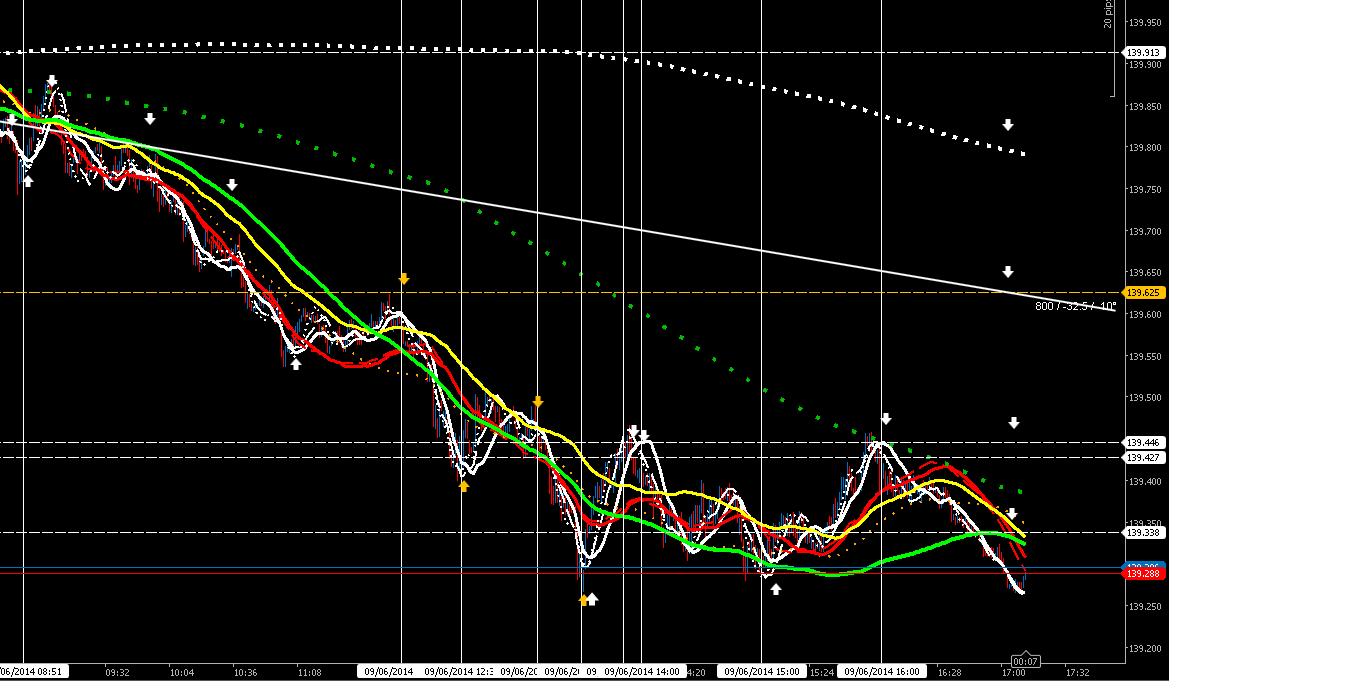Screen dimensions: 1346x690
Task: Click the white down-arrow at the 16:00 price peak
Action: pos(885,417)
